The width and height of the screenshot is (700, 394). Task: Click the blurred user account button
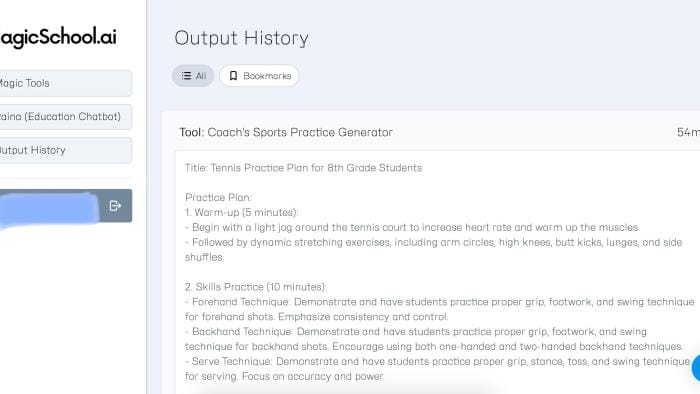pyautogui.click(x=49, y=206)
